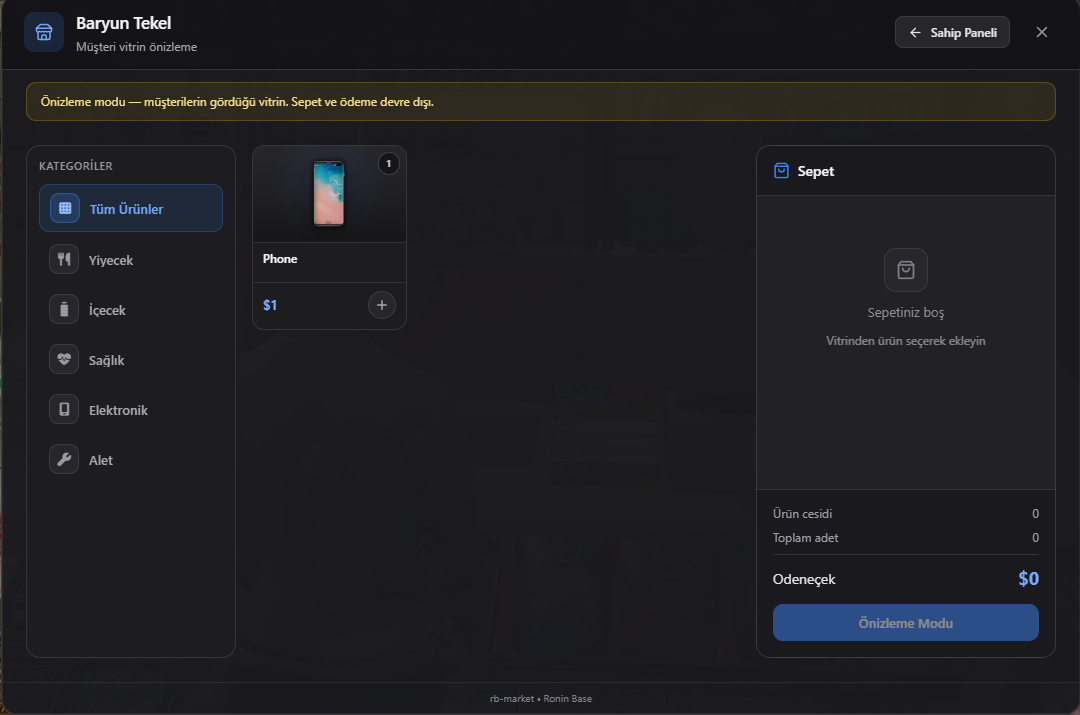Click the wrench icon for Alet

(64, 459)
